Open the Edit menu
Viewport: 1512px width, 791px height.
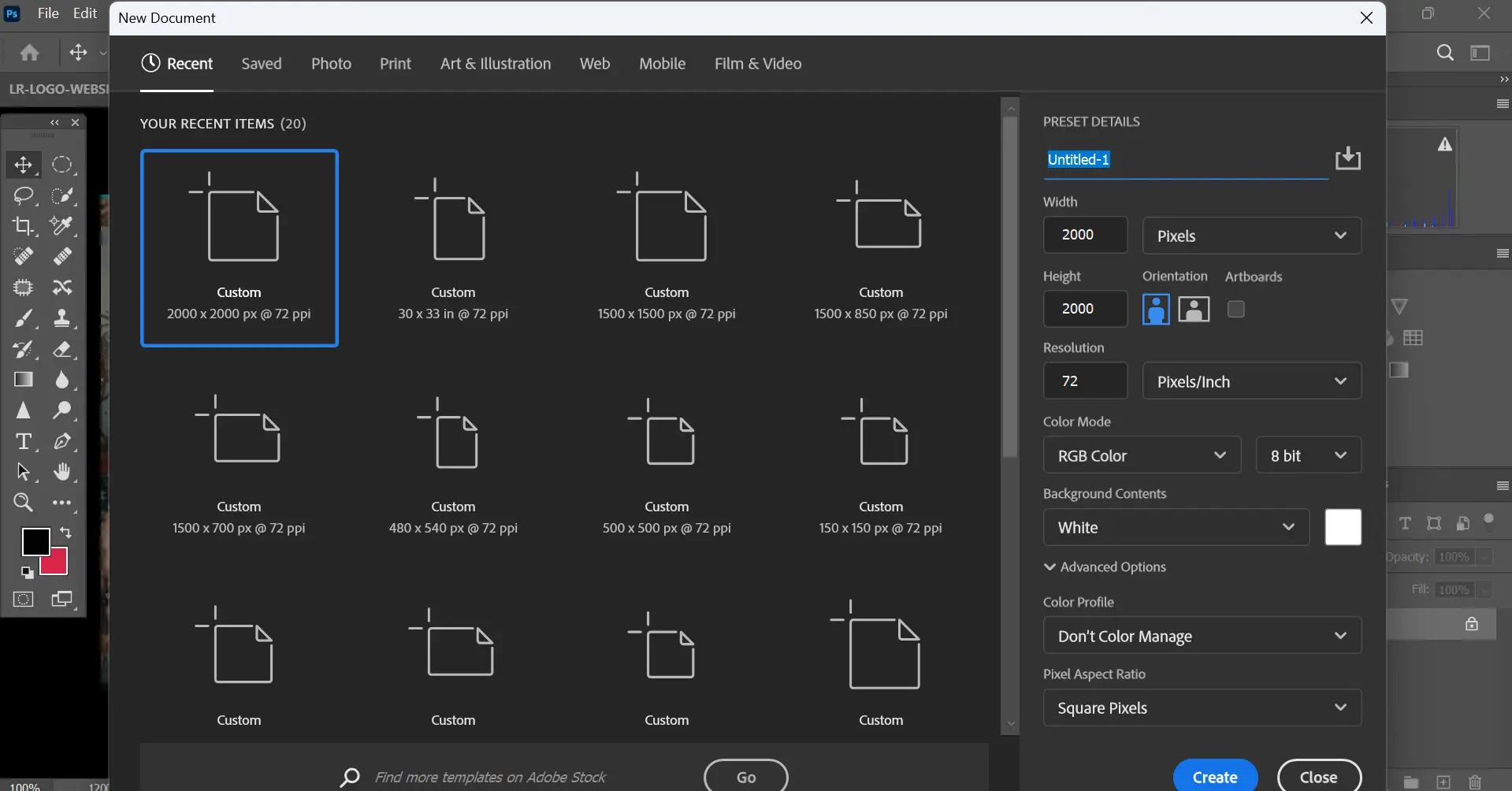point(85,13)
